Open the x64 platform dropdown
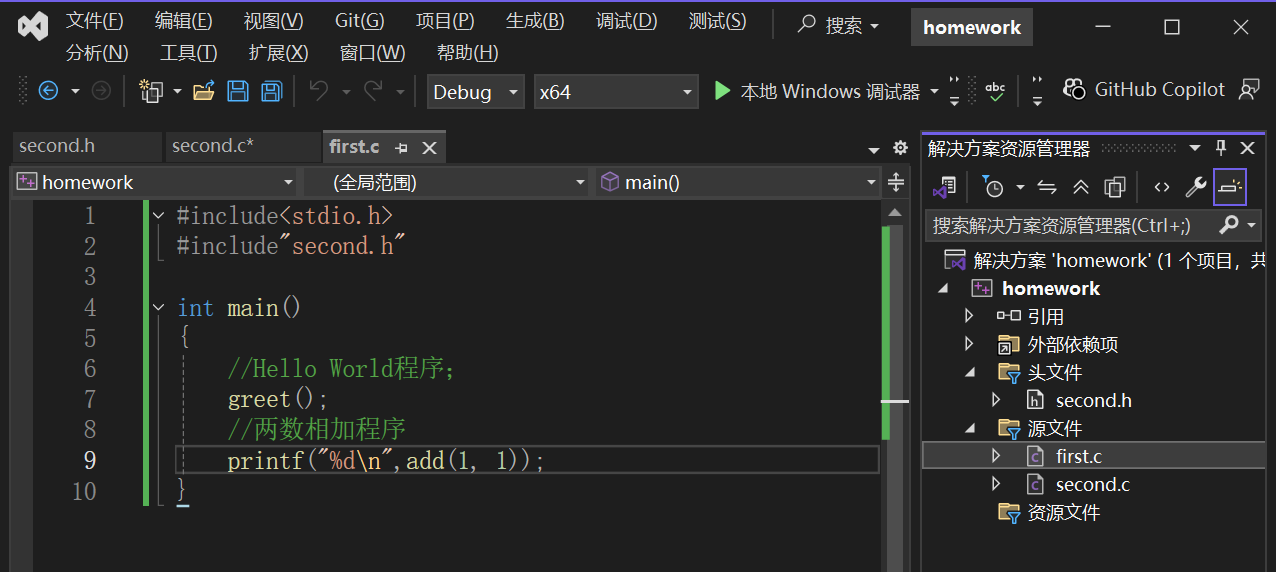The image size is (1276, 572). click(615, 92)
